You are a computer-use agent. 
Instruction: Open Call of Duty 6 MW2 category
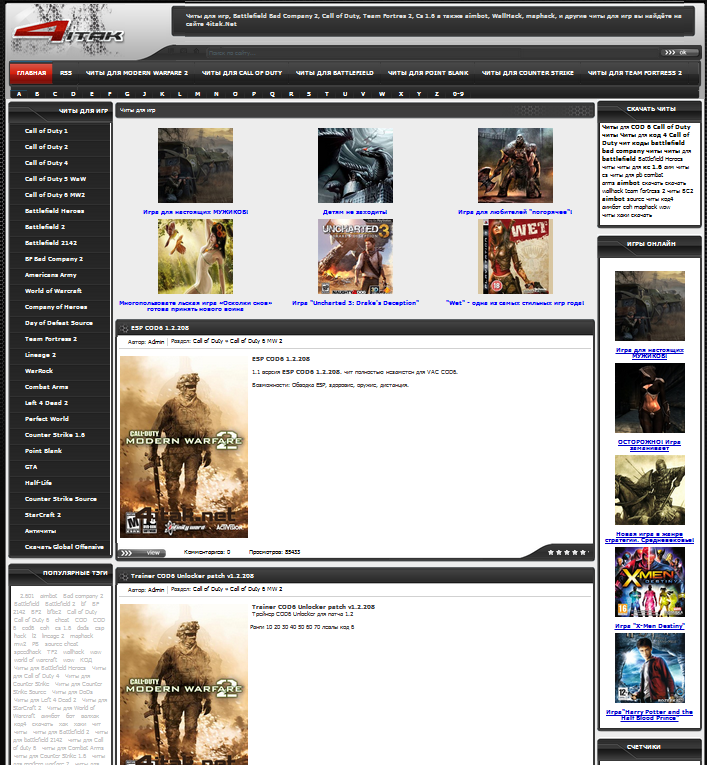click(x=59, y=195)
